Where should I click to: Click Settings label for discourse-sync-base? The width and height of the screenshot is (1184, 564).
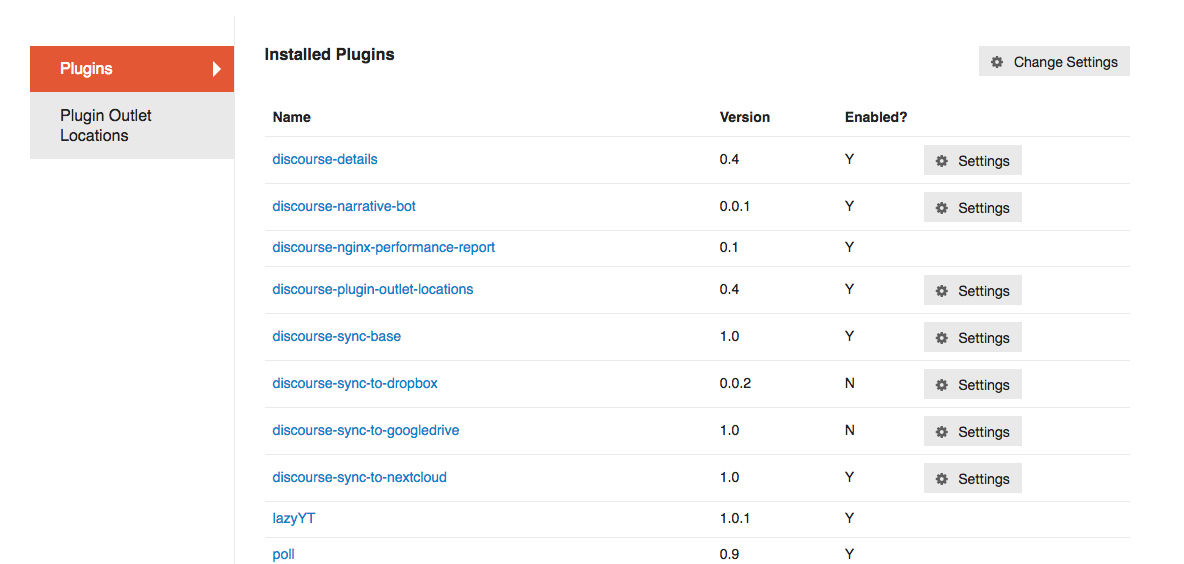pos(984,337)
